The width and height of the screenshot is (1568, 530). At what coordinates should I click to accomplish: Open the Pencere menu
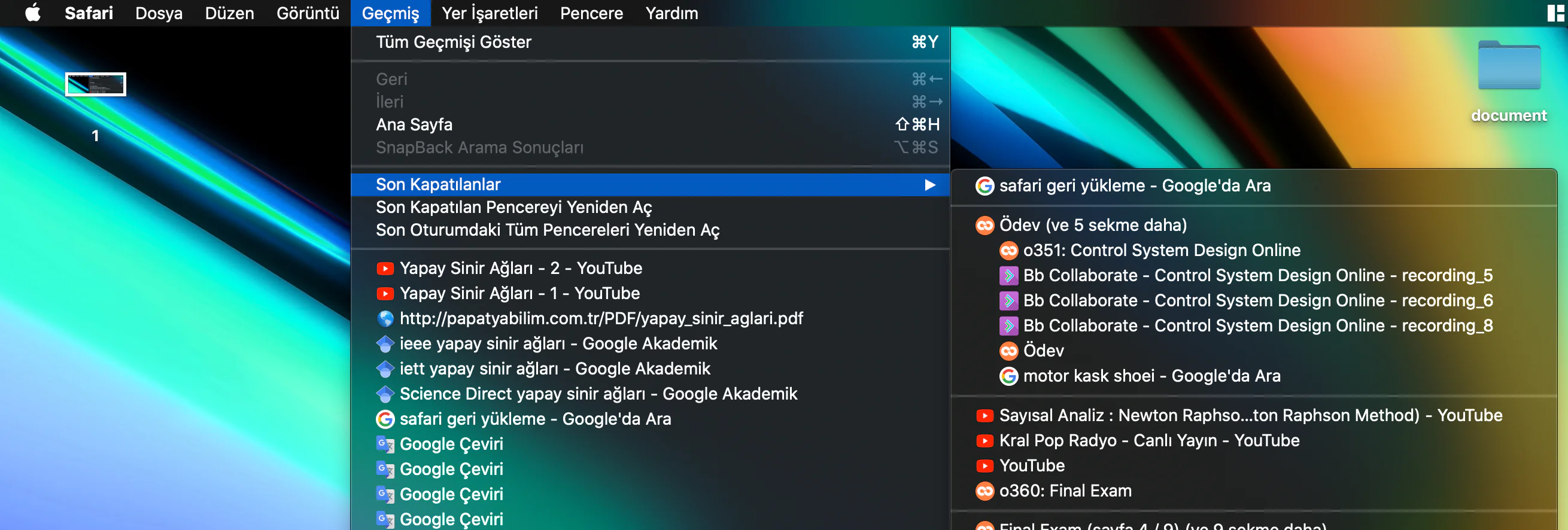point(591,13)
